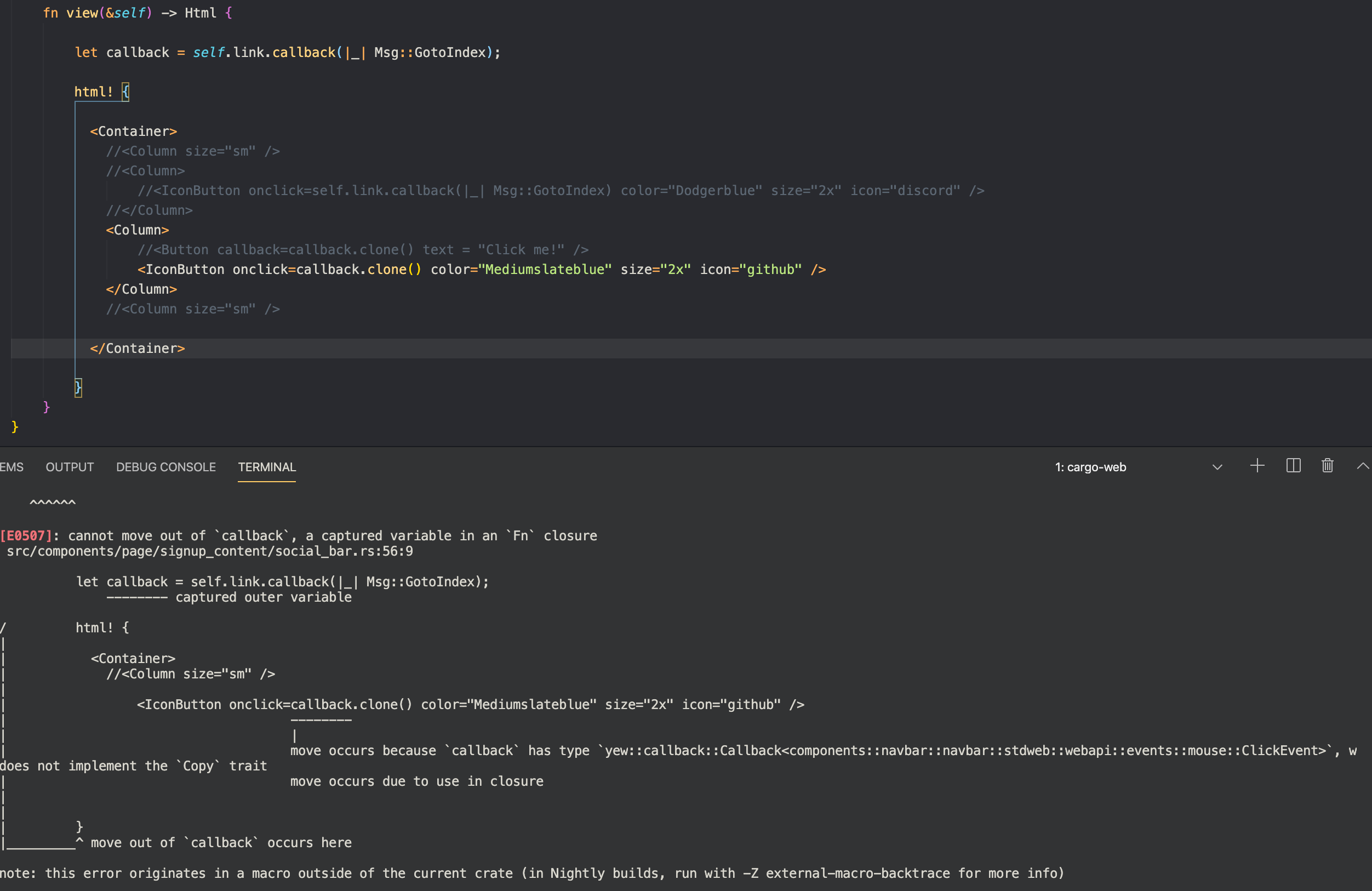The height and width of the screenshot is (891, 1372).
Task: Switch to the OUTPUT tab
Action: click(x=69, y=467)
